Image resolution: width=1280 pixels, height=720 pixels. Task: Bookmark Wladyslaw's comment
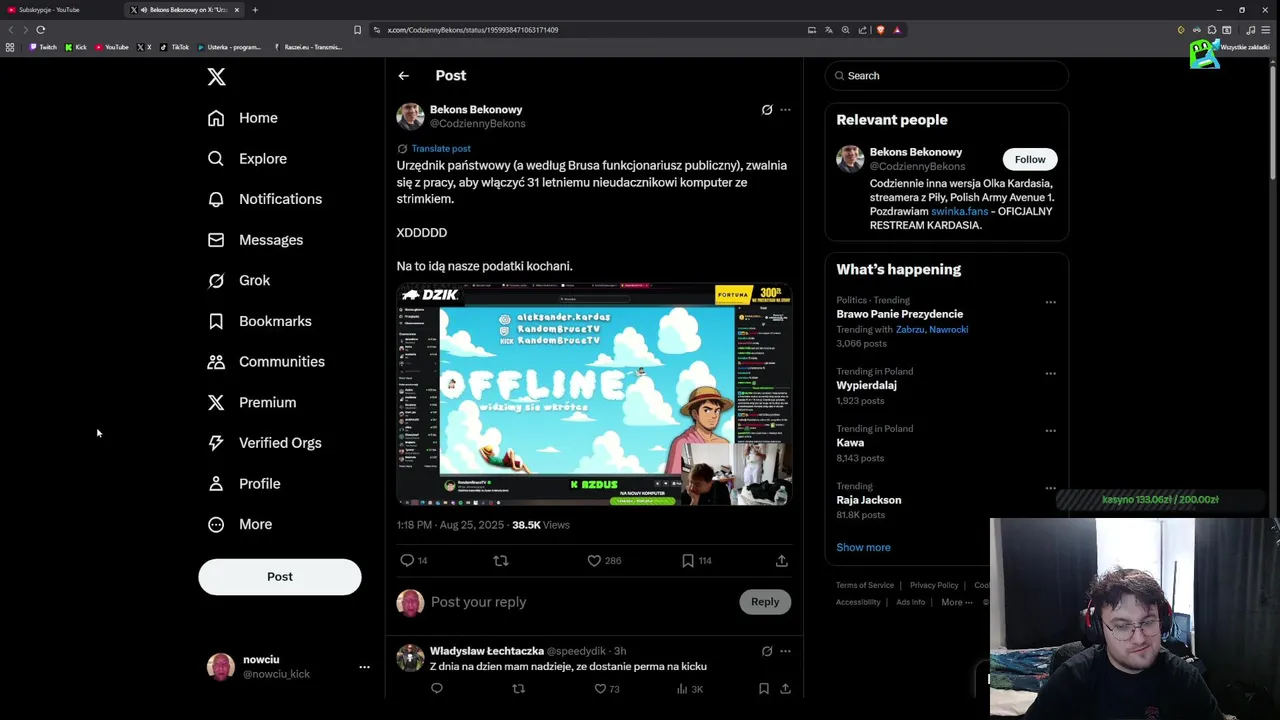[763, 689]
